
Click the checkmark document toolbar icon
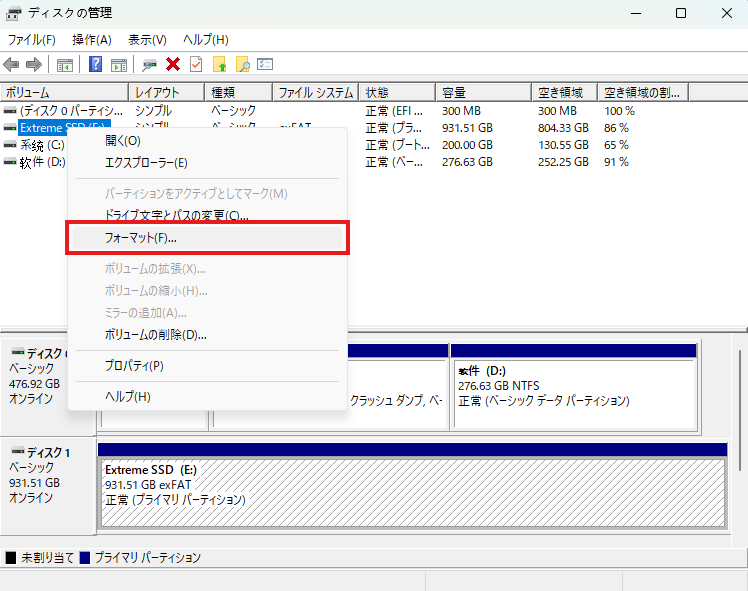tap(195, 65)
